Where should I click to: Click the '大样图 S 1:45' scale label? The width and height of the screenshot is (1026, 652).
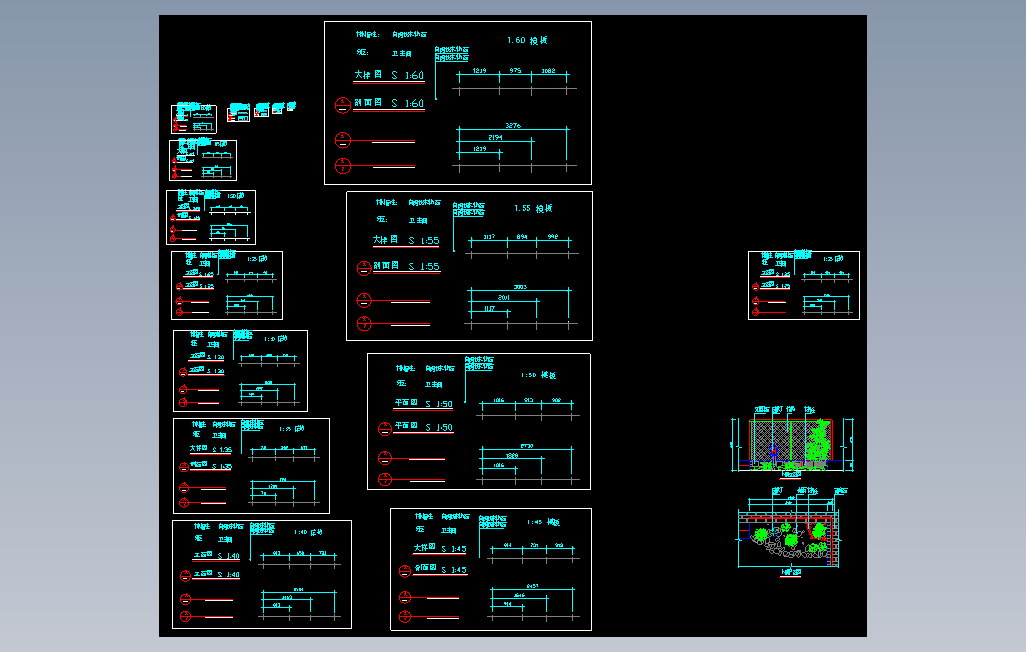440,549
